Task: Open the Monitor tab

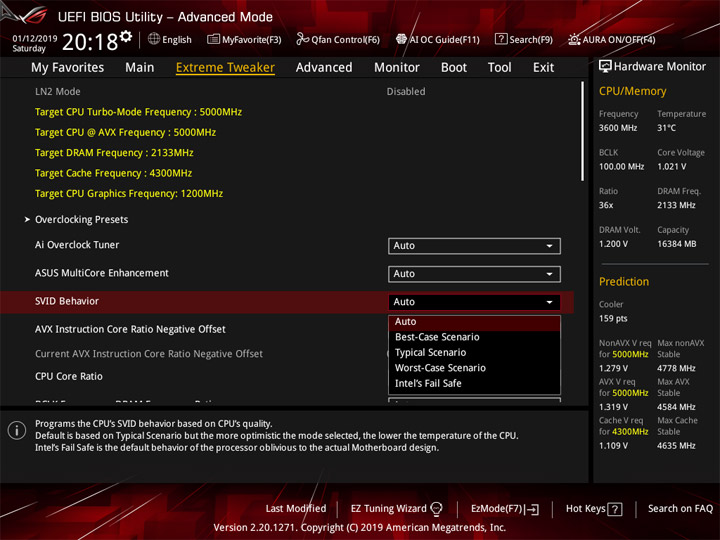Action: [x=397, y=68]
